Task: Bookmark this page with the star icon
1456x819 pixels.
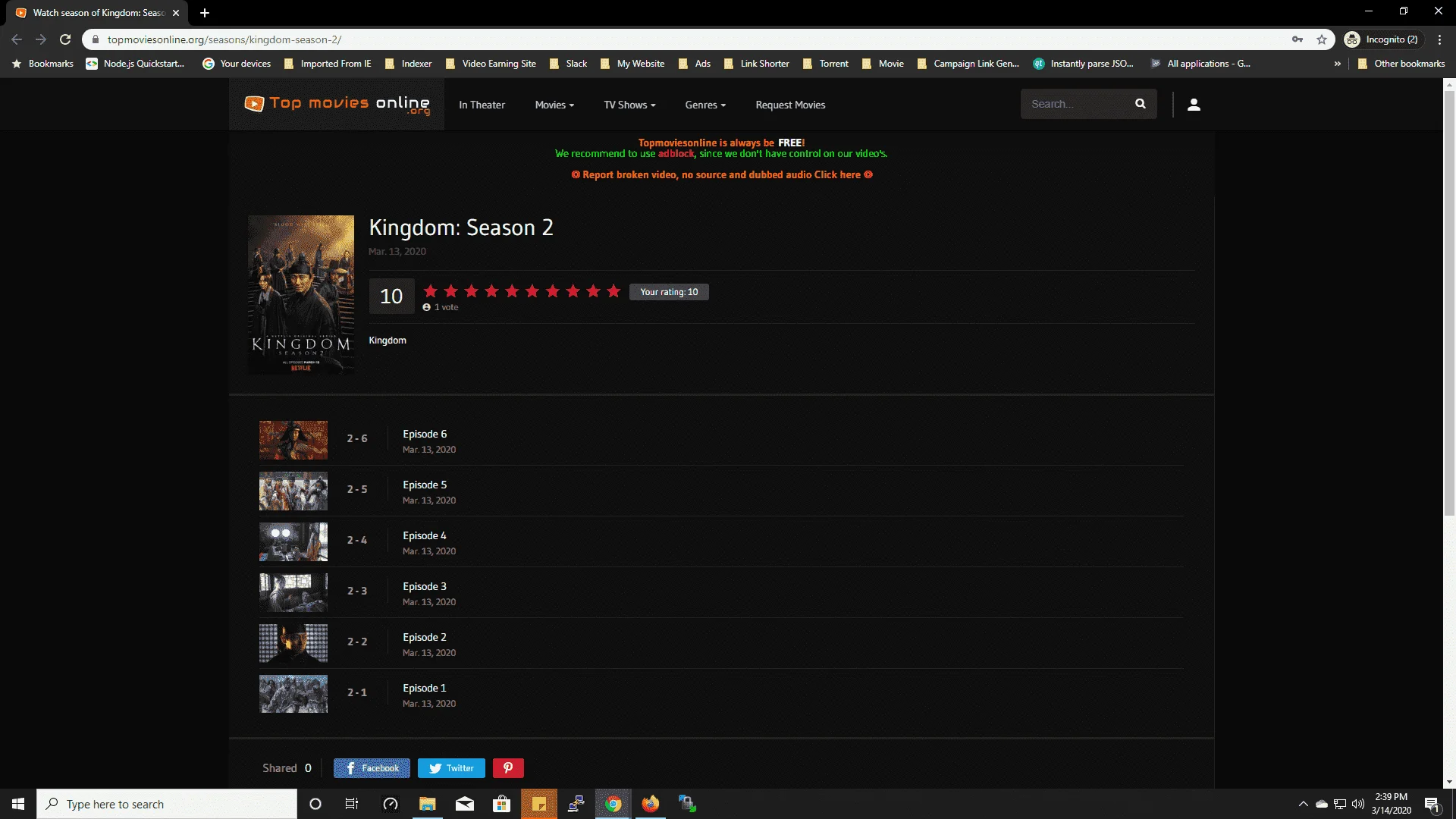Action: click(x=1322, y=39)
